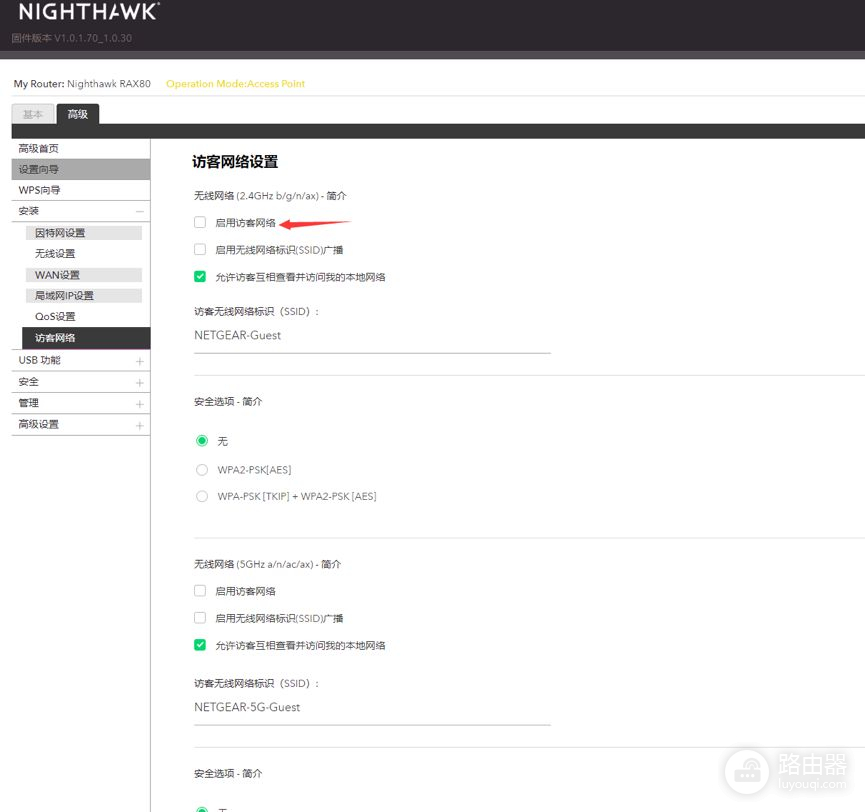Viewport: 865px width, 812px height.
Task: Expand the 管理 menu section
Action: point(139,404)
